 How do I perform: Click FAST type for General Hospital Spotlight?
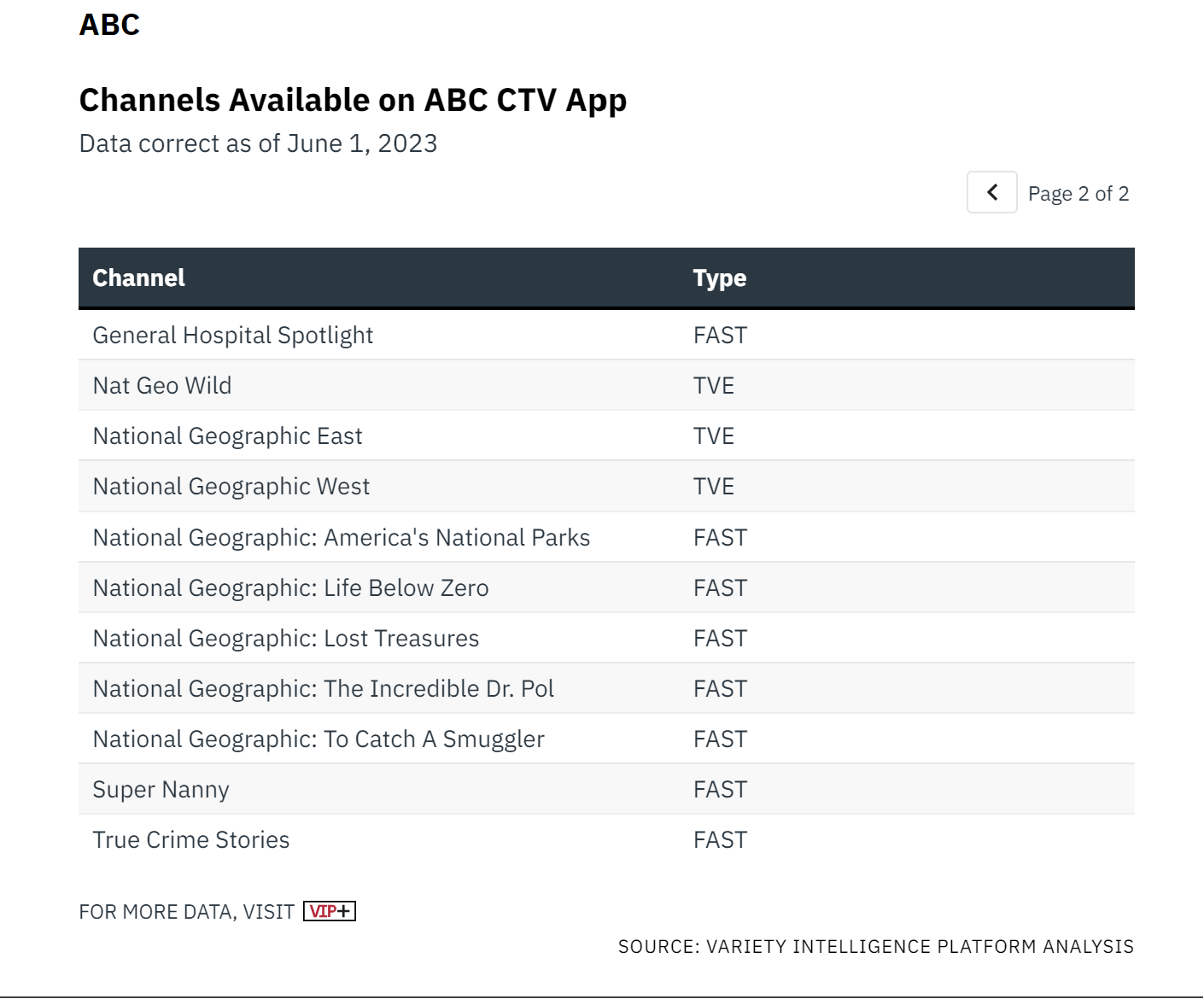[x=720, y=335]
